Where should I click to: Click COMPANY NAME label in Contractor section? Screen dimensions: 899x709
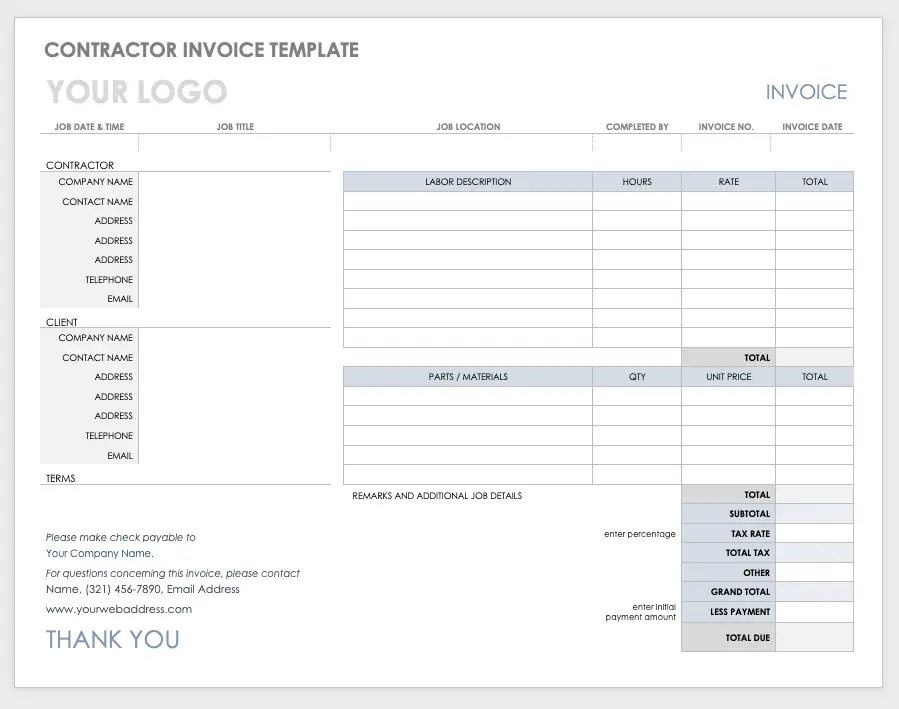[96, 182]
